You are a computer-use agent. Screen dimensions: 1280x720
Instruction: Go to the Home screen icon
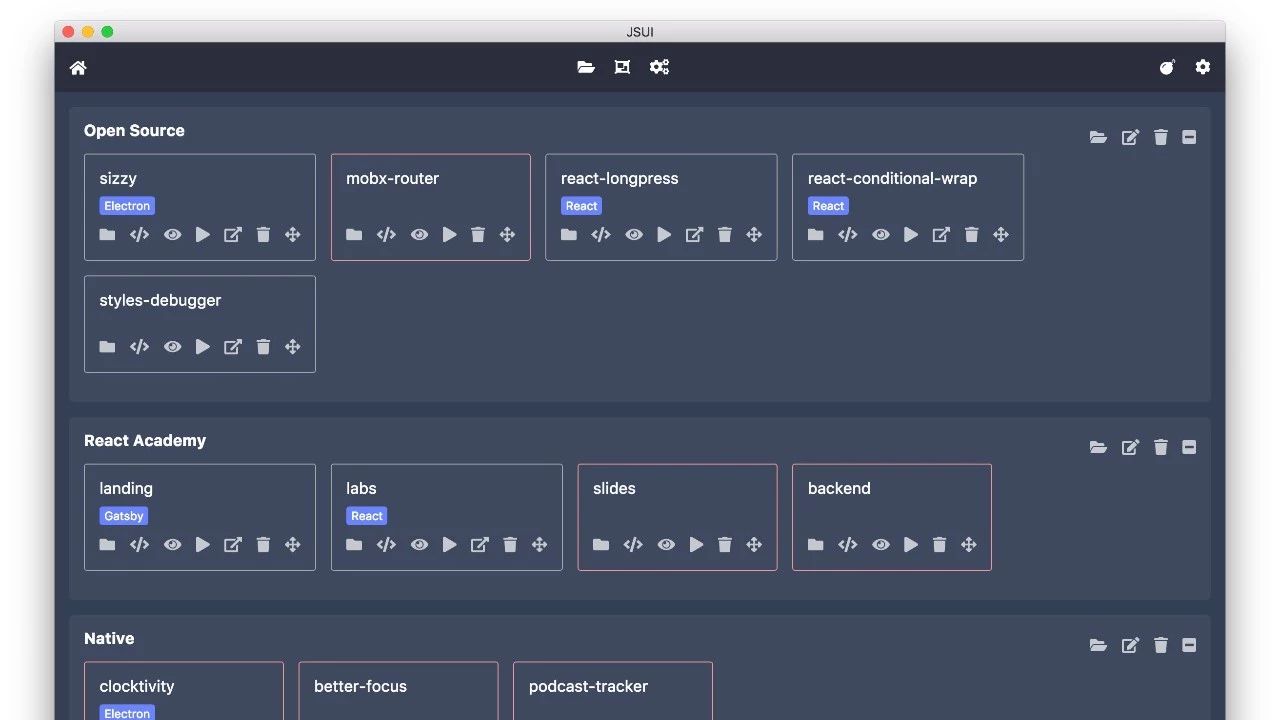(78, 67)
